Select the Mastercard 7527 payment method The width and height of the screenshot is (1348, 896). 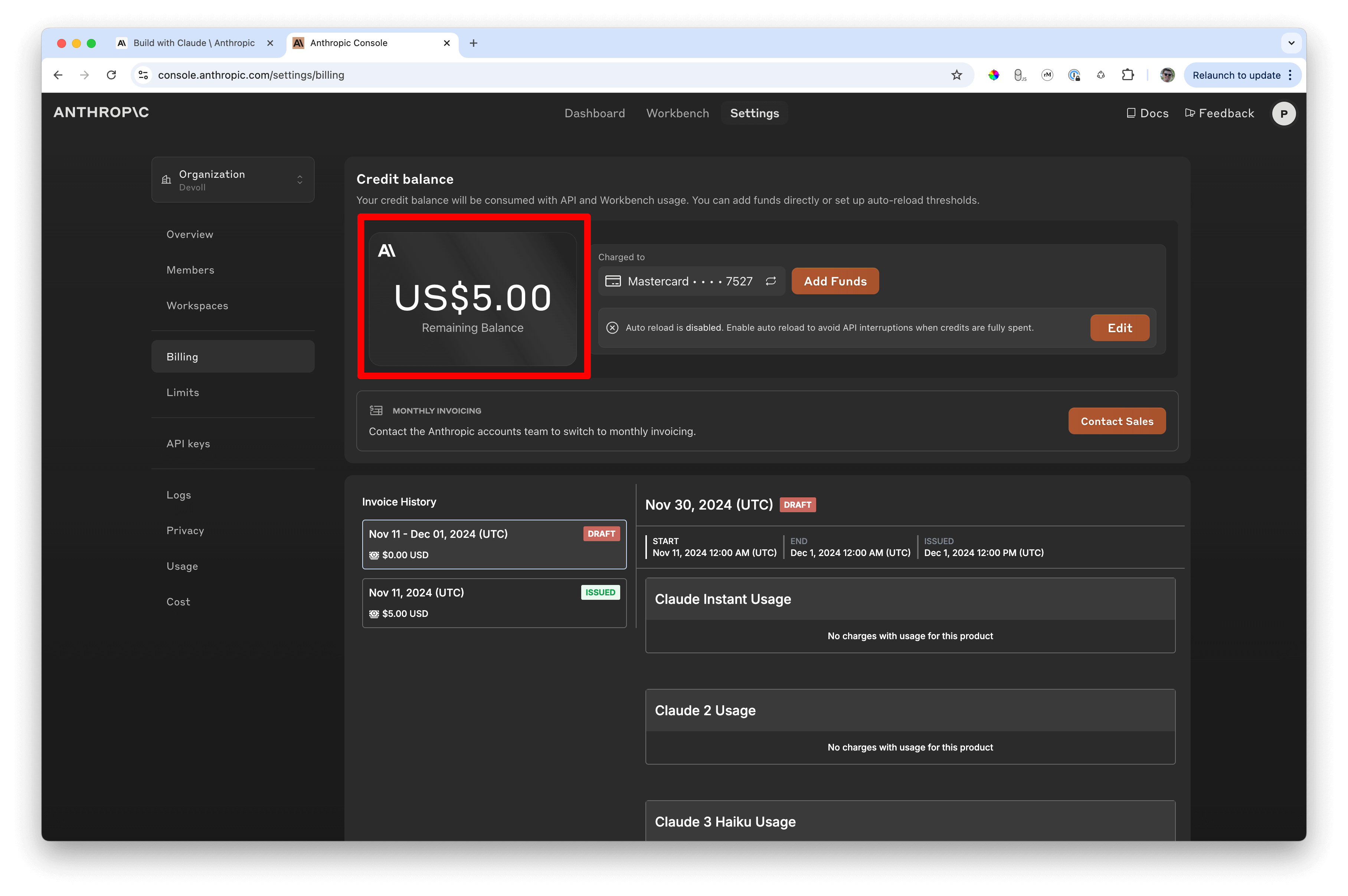[x=691, y=281]
